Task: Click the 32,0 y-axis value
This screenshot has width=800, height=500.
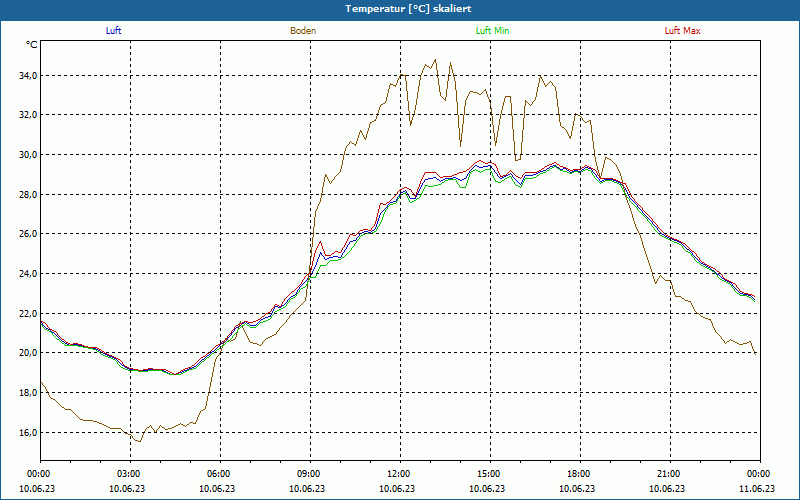Action: point(28,115)
